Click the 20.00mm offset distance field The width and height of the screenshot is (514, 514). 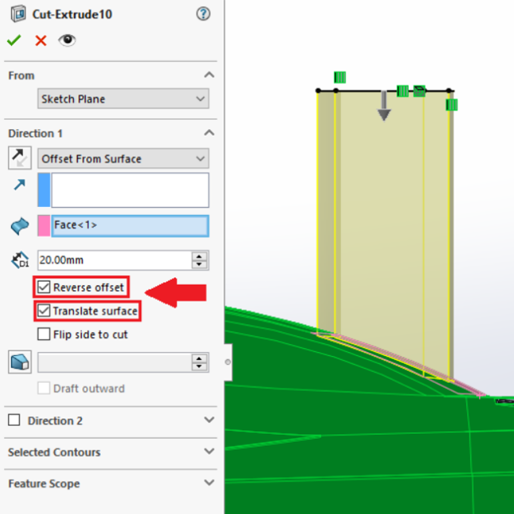click(114, 260)
